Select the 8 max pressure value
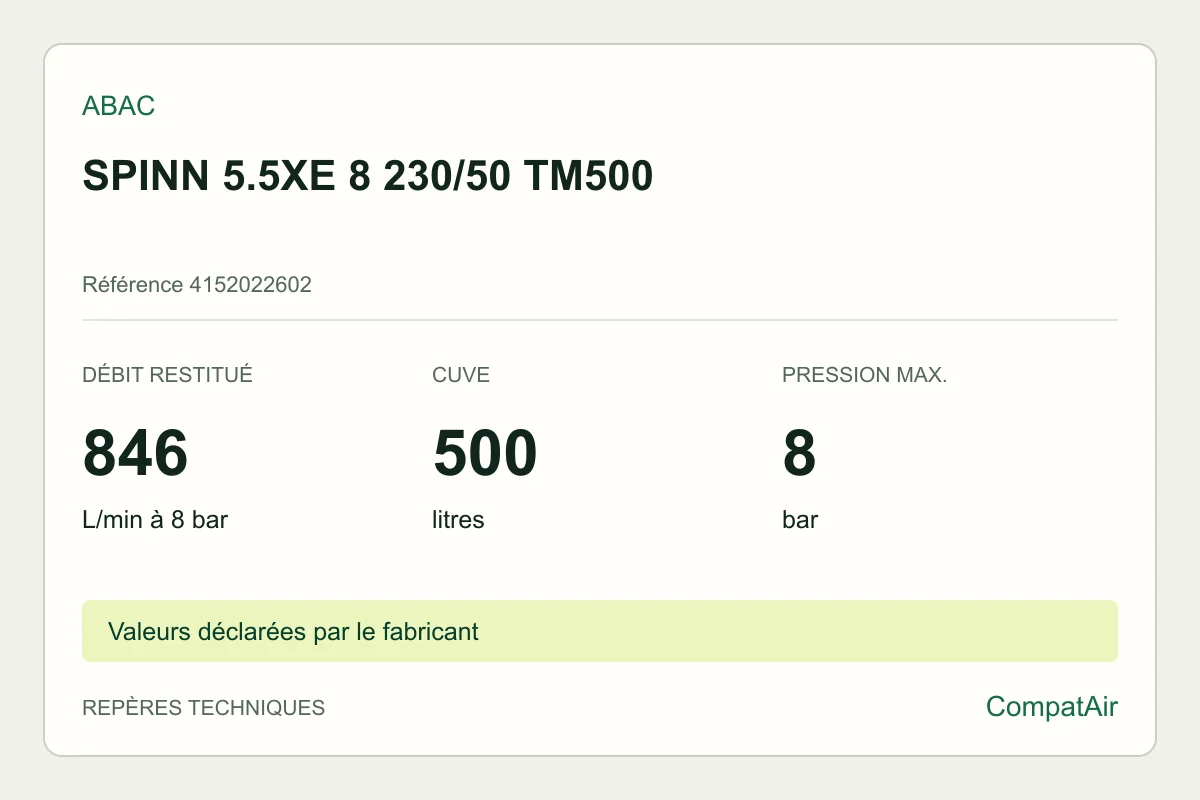This screenshot has width=1200, height=800. tap(799, 453)
